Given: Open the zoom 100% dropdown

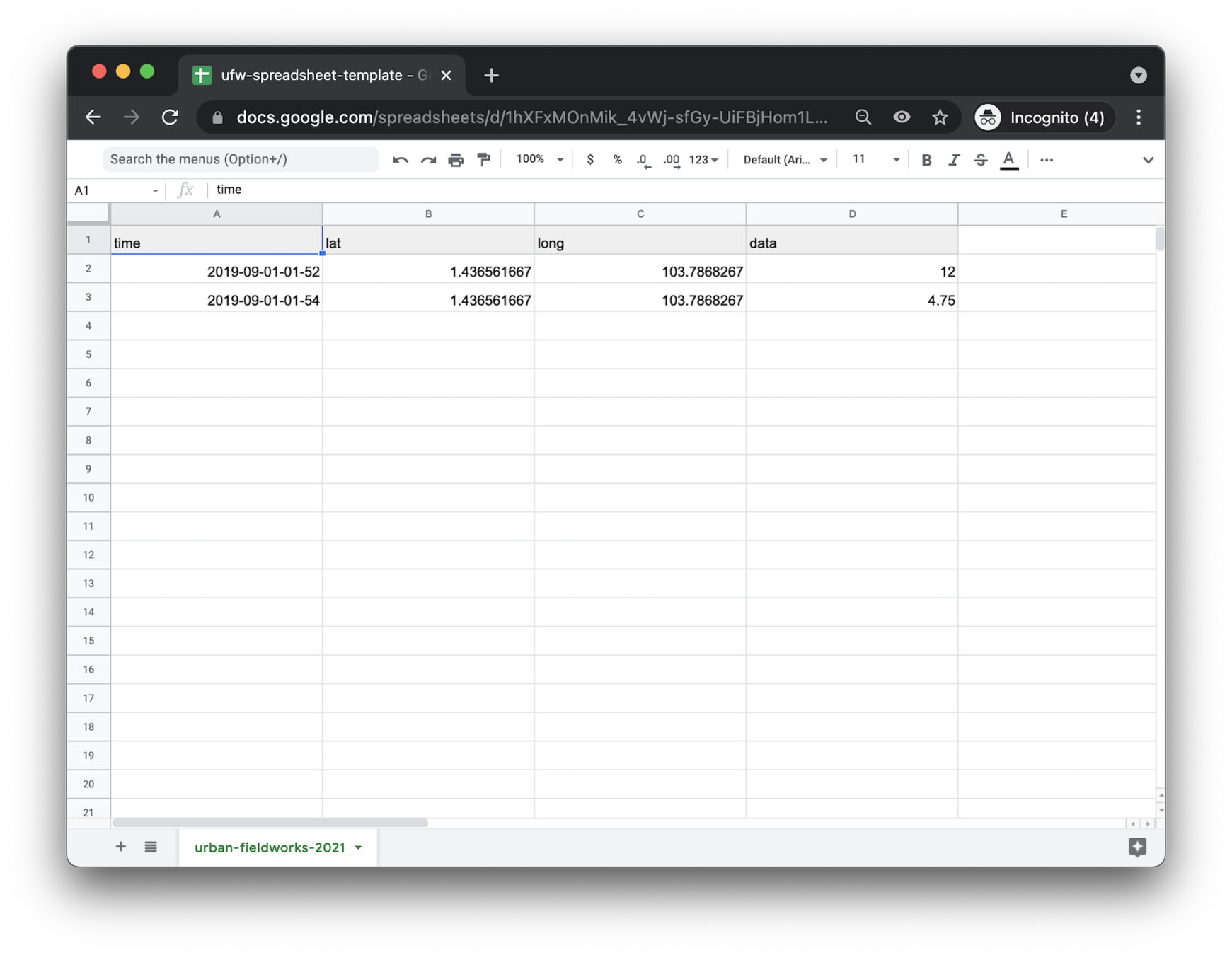Looking at the screenshot, I should pos(540,160).
